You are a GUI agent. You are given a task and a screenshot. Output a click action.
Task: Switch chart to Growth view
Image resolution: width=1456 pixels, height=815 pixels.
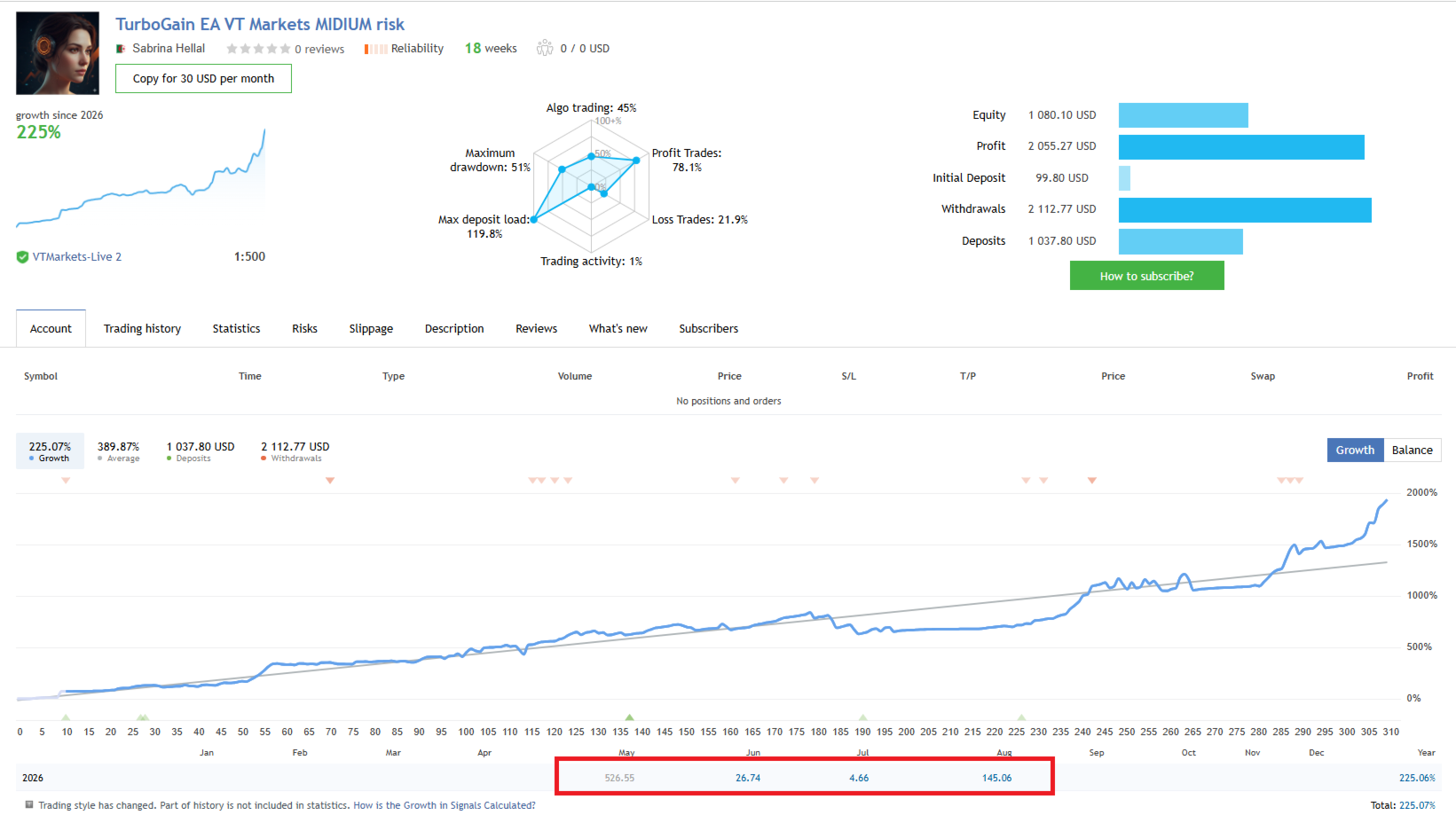1355,450
